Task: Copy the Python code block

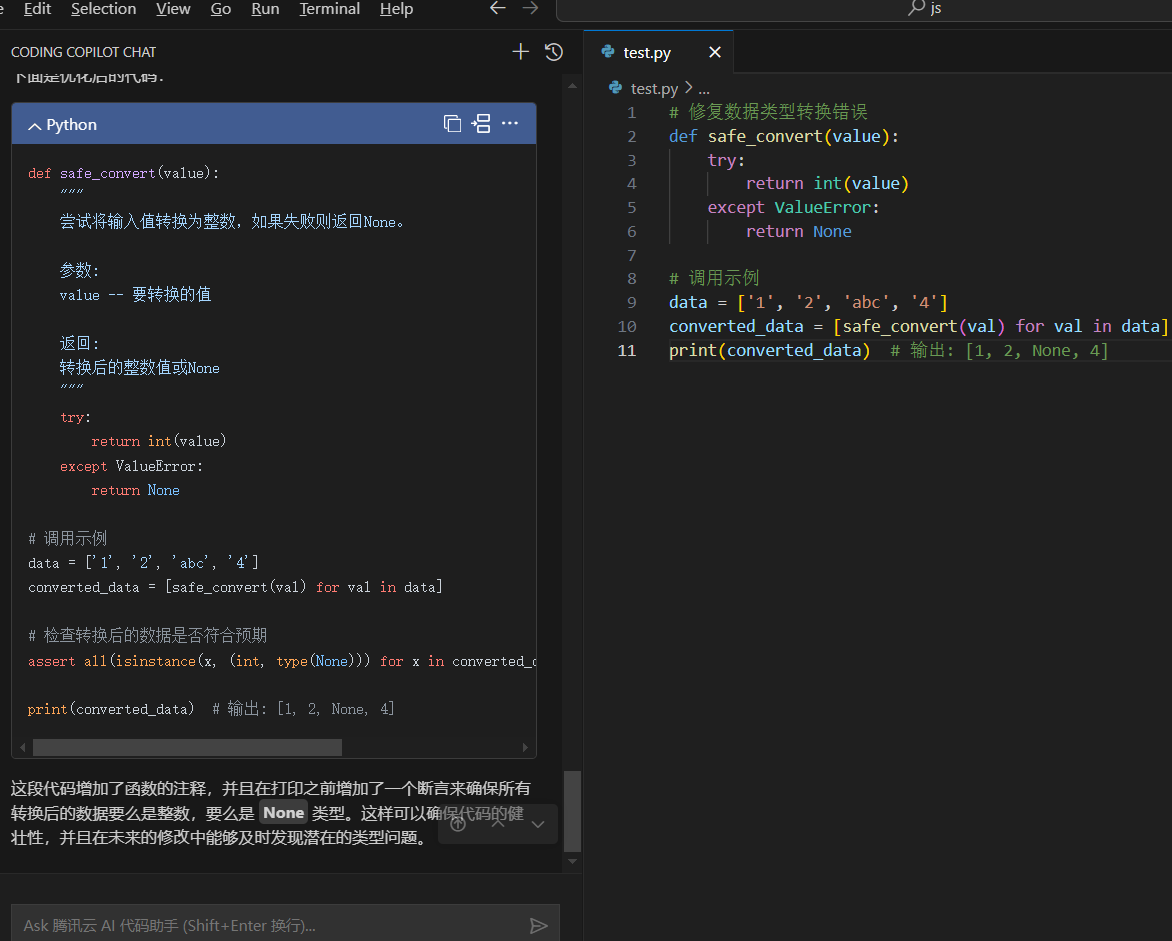Action: coord(452,123)
